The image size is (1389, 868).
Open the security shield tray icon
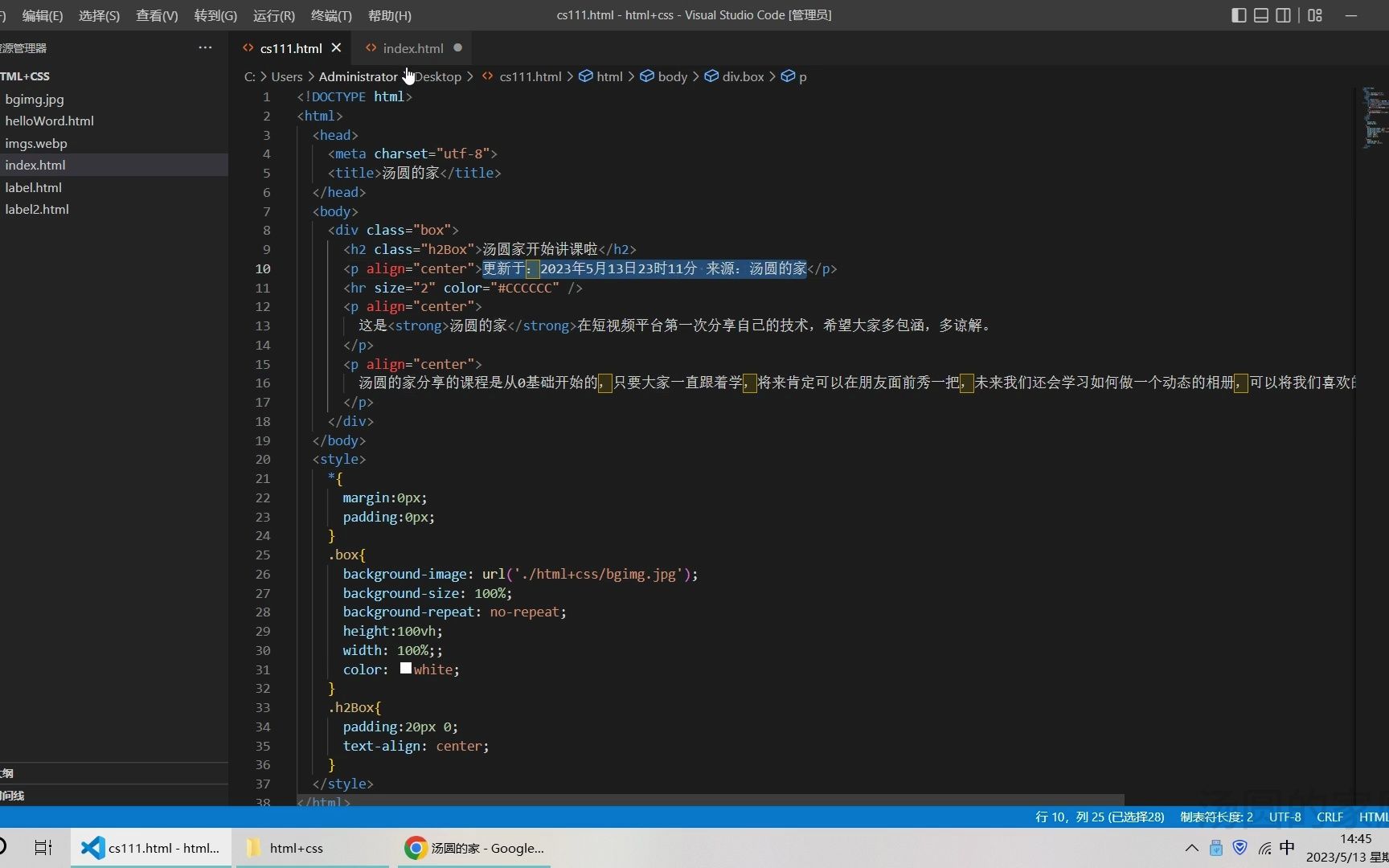pos(1239,847)
